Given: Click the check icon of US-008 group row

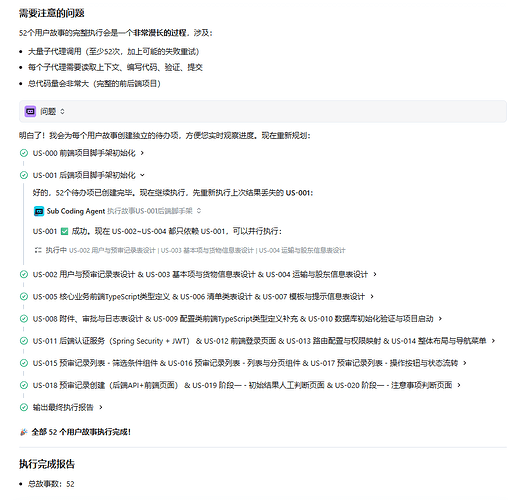Looking at the screenshot, I should [24, 319].
